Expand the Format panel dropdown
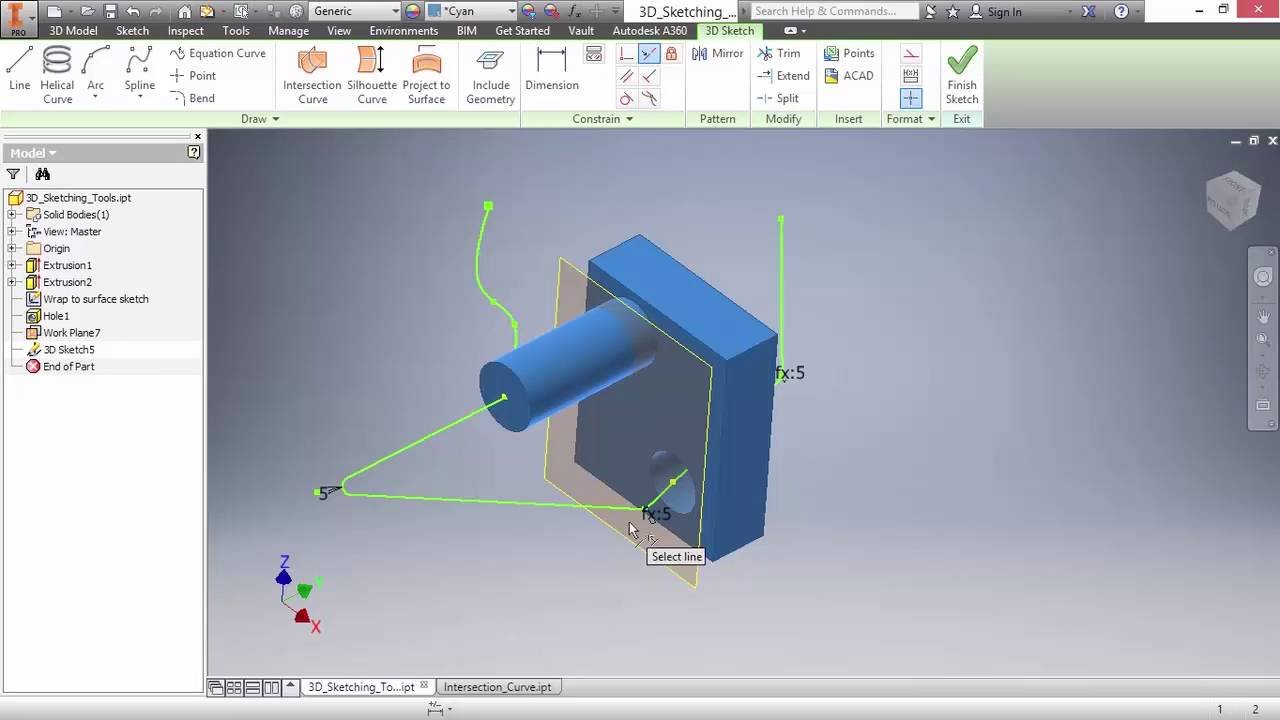This screenshot has width=1280, height=720. 910,119
